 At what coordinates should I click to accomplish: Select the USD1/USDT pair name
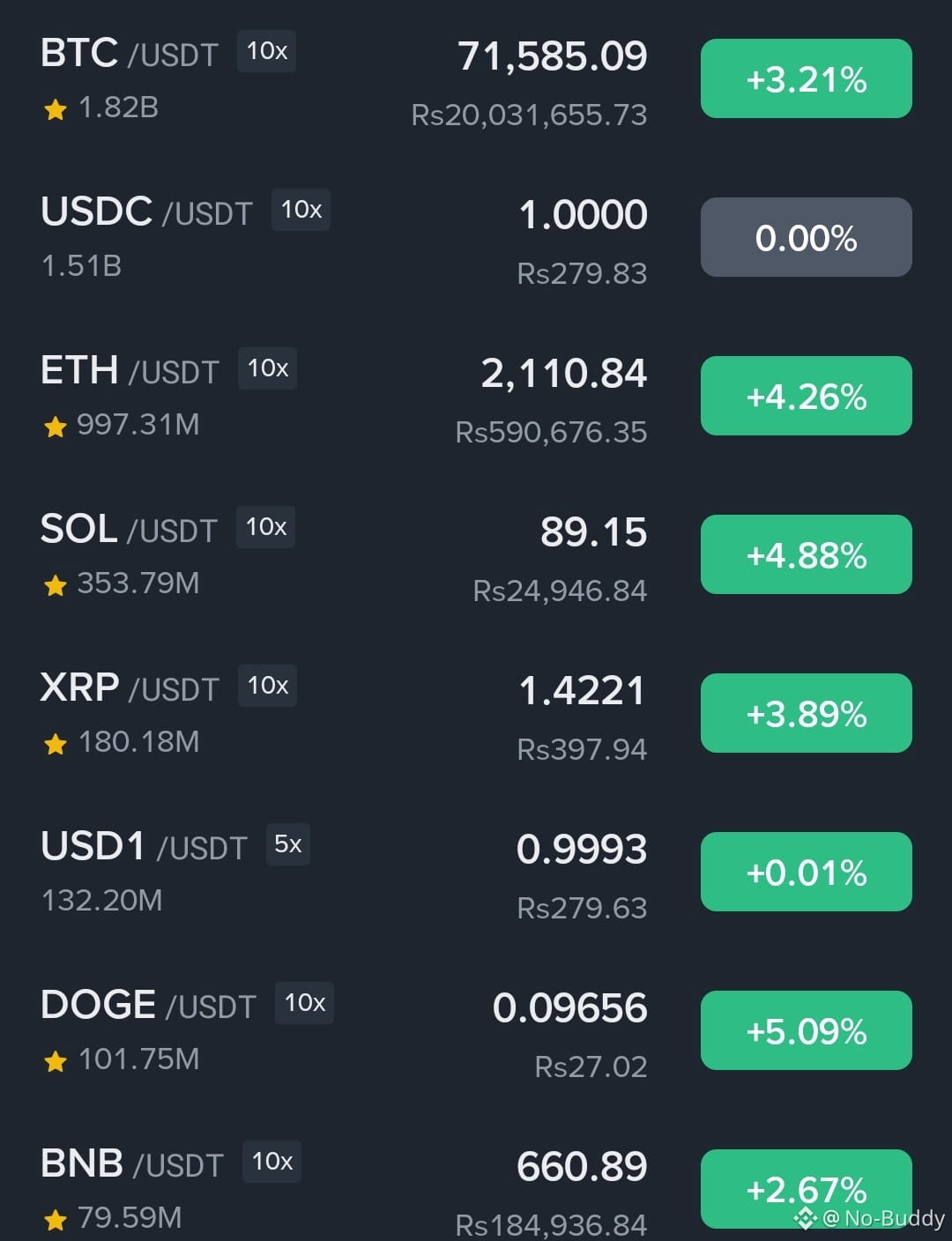tap(144, 847)
